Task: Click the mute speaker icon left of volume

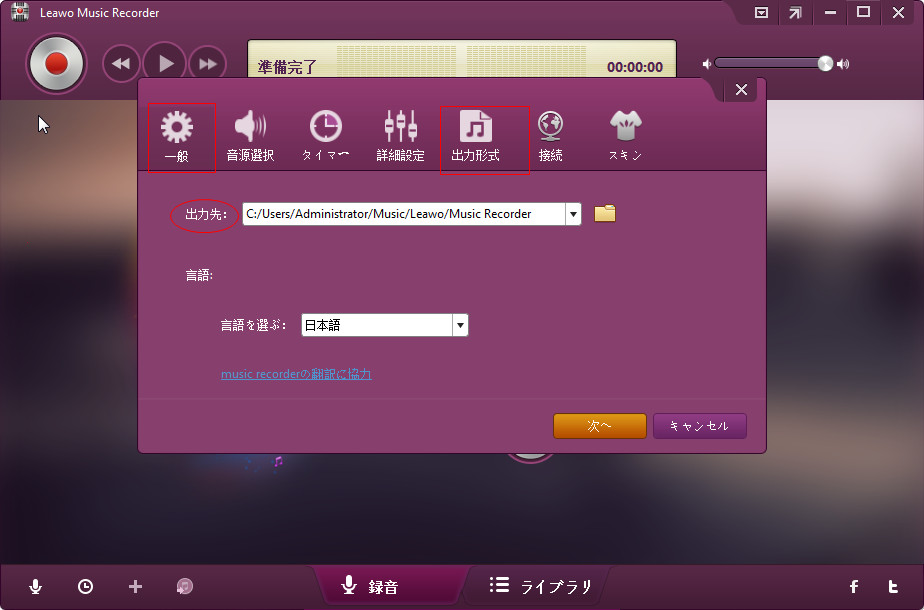Action: 707,64
